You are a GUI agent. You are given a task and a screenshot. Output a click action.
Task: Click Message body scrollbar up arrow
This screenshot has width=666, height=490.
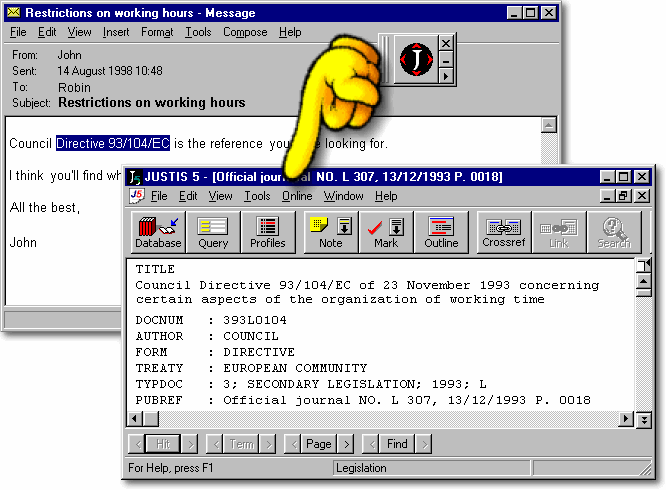(x=549, y=125)
